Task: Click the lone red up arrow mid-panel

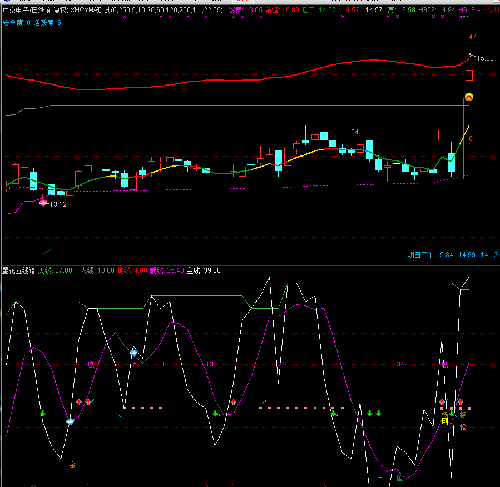Action: 233,402
